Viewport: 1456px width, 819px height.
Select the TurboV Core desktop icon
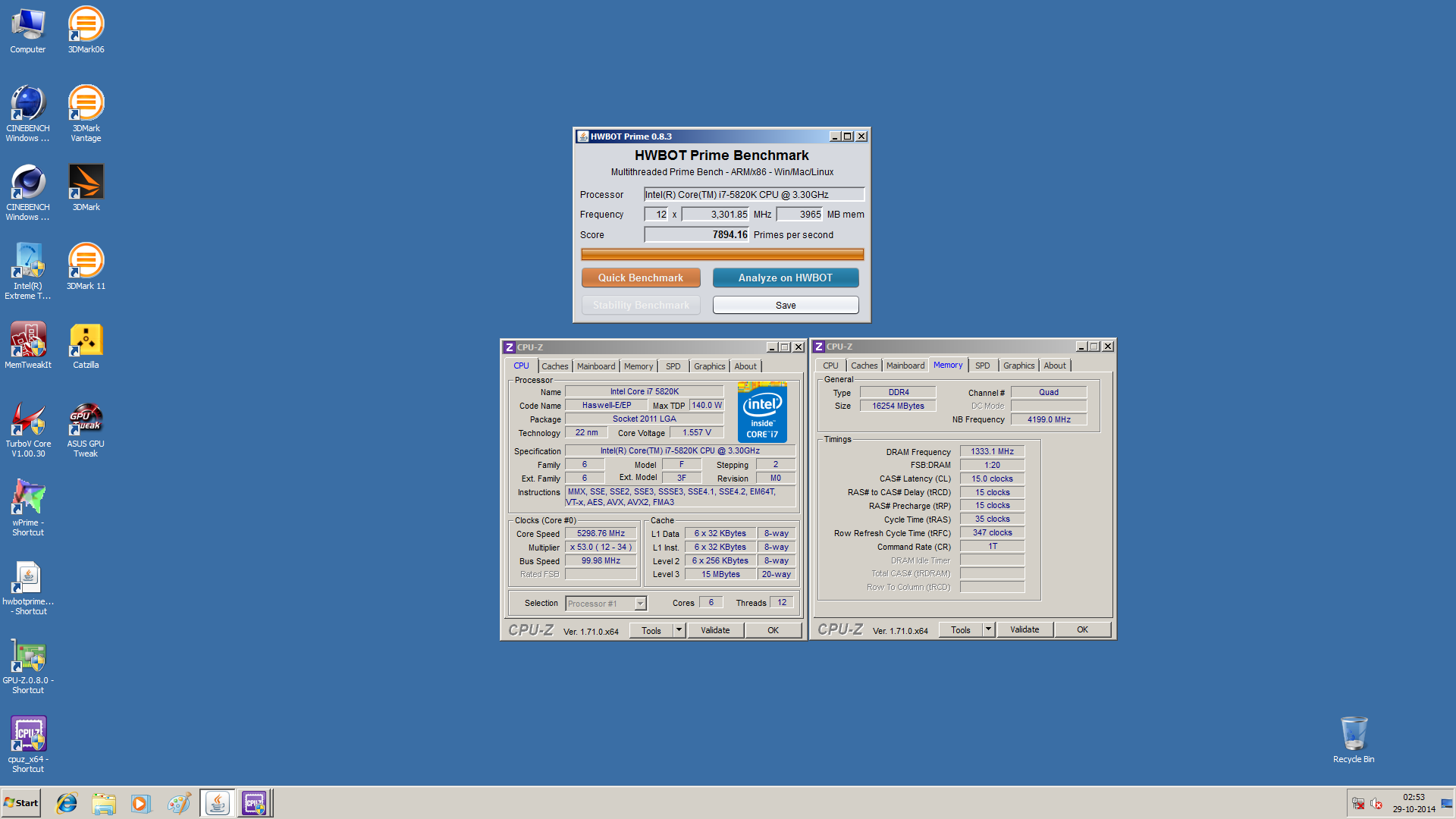pos(28,429)
